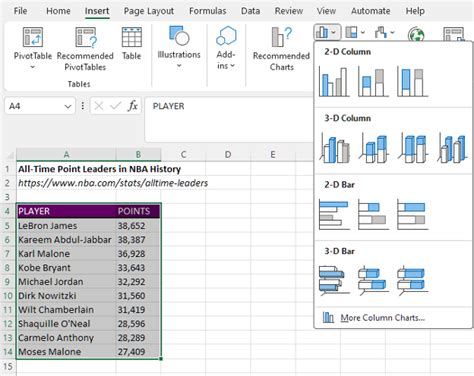
Task: Expand the Name Box dropdown arrow
Action: pos(68,106)
